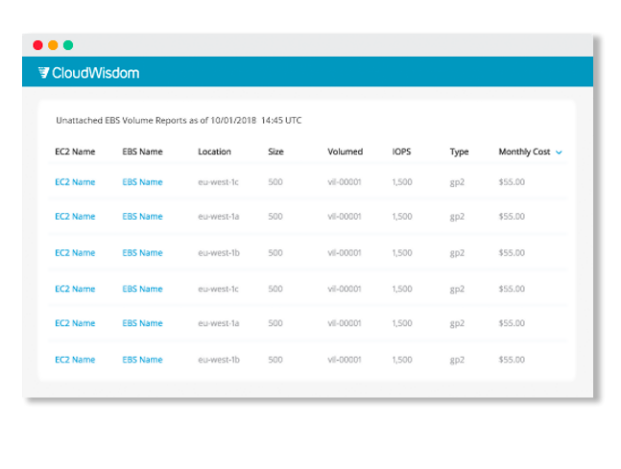Viewport: 621px width, 469px height.
Task: Sort by the Volumed column header
Action: [345, 152]
